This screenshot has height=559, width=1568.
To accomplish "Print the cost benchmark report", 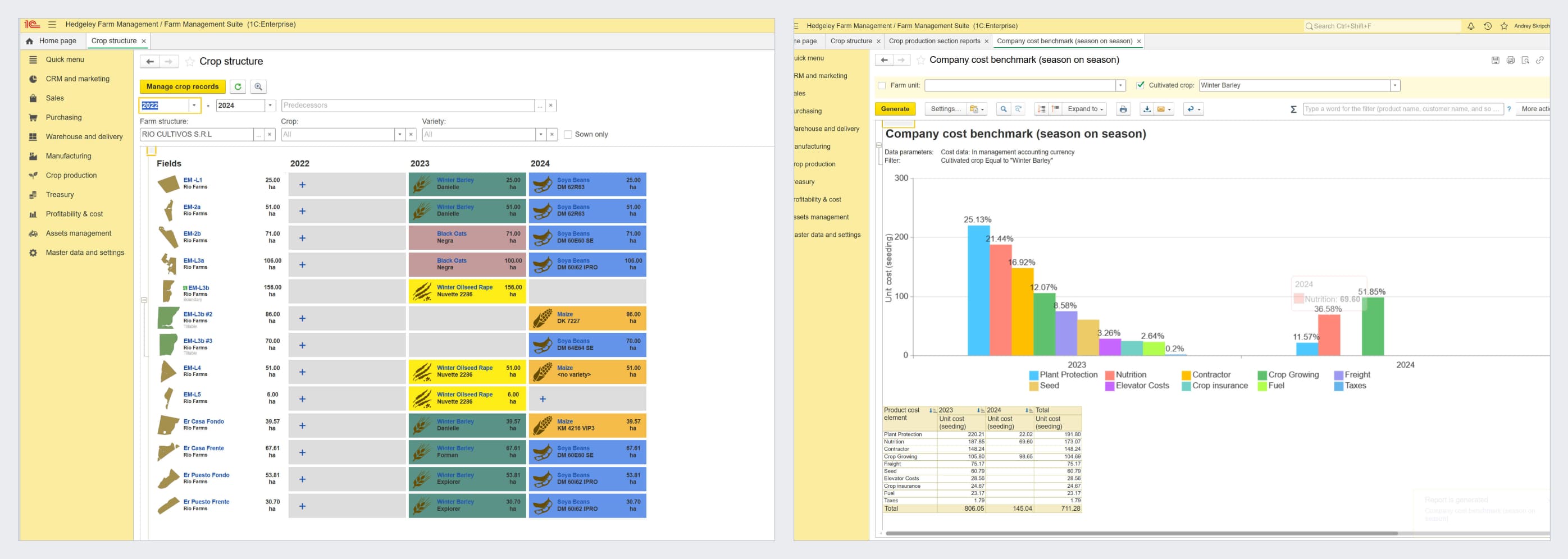I will [1123, 109].
